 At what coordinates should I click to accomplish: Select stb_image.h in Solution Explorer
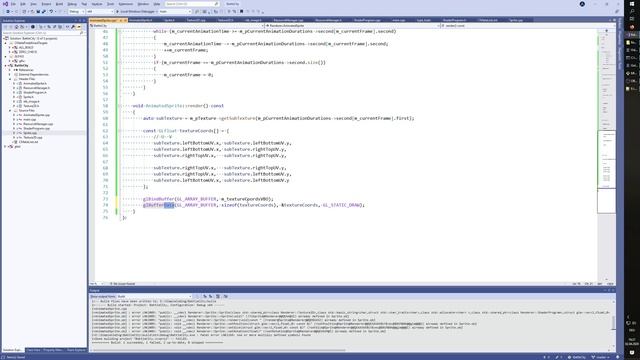click(31, 101)
